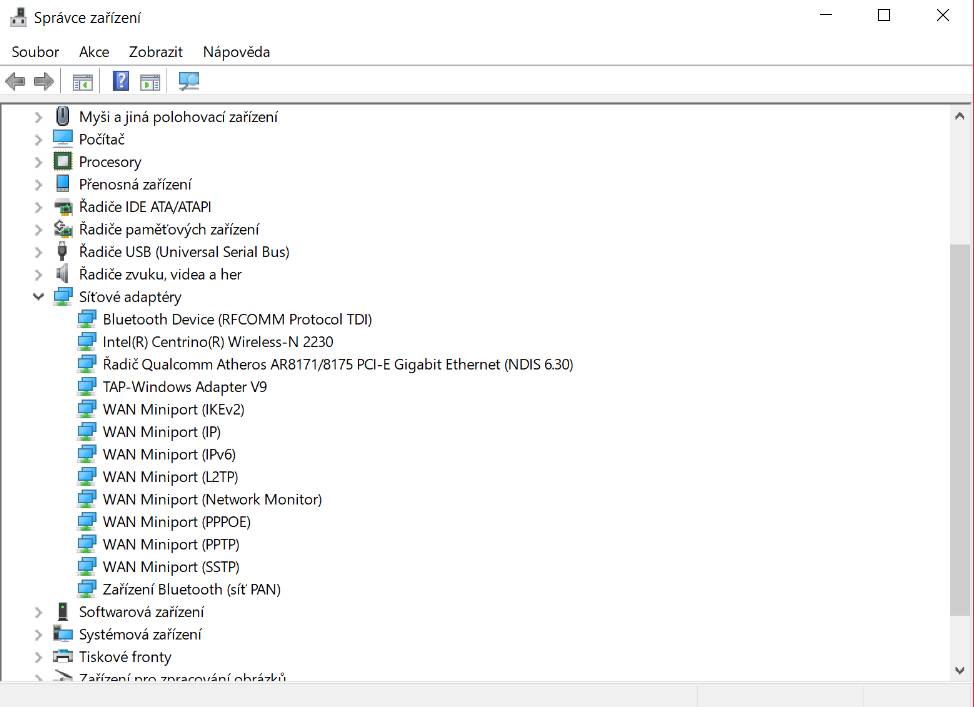974x707 pixels.
Task: Click the adapter icon of TAP-Windows Adapter V9
Action: point(87,386)
